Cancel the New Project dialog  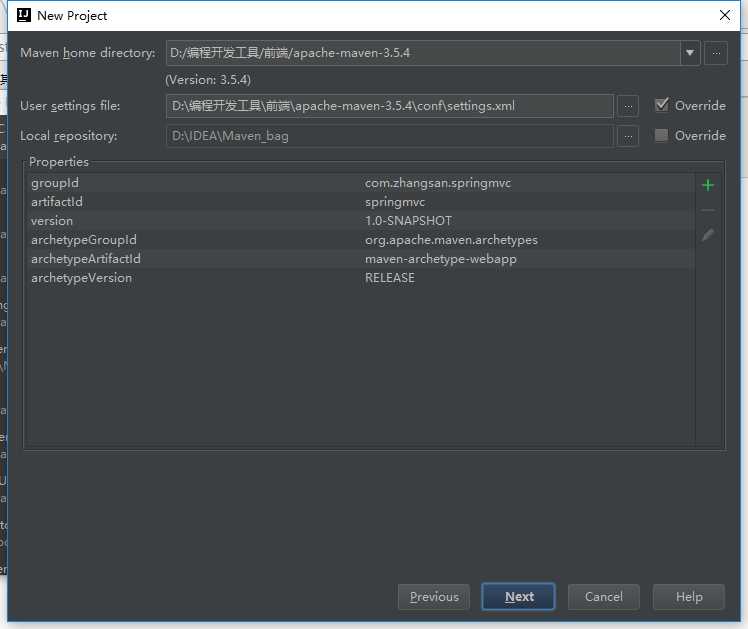coord(603,597)
